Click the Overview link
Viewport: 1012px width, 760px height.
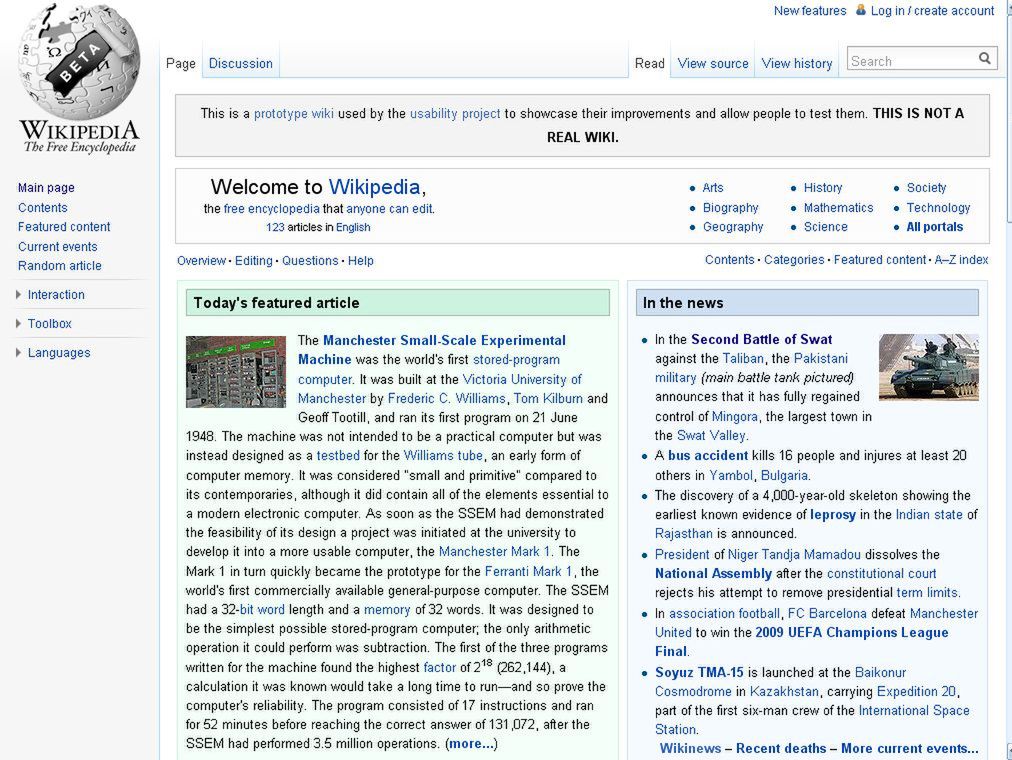coord(201,261)
